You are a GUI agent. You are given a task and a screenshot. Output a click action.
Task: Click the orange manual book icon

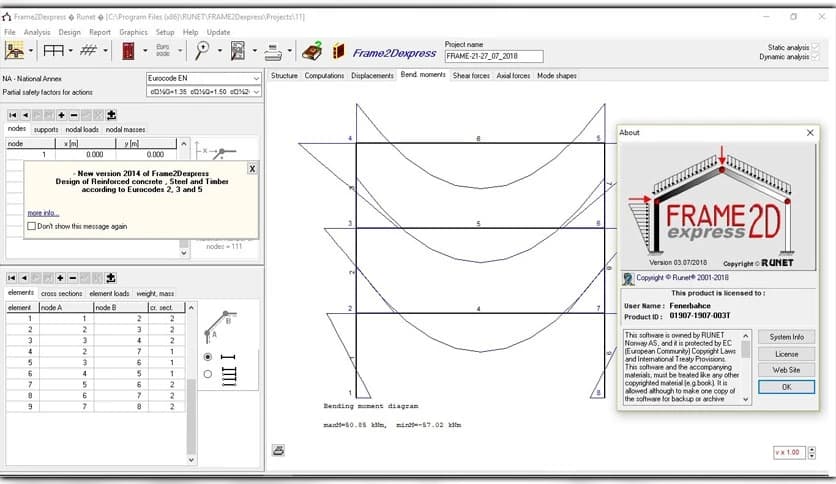click(339, 51)
